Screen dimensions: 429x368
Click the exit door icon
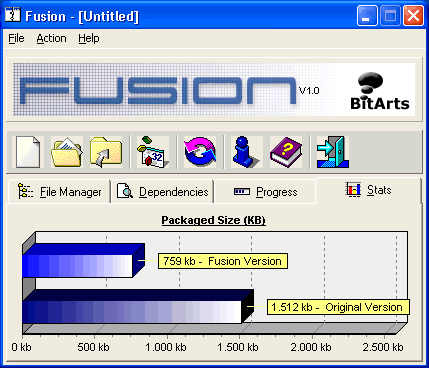(333, 152)
